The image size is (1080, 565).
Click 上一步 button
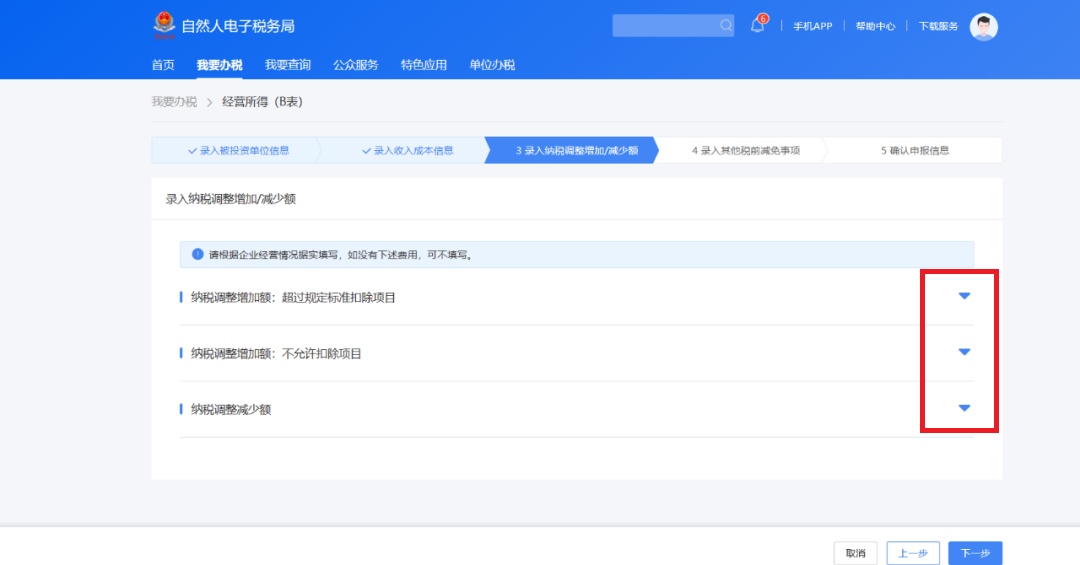pyautogui.click(x=913, y=553)
